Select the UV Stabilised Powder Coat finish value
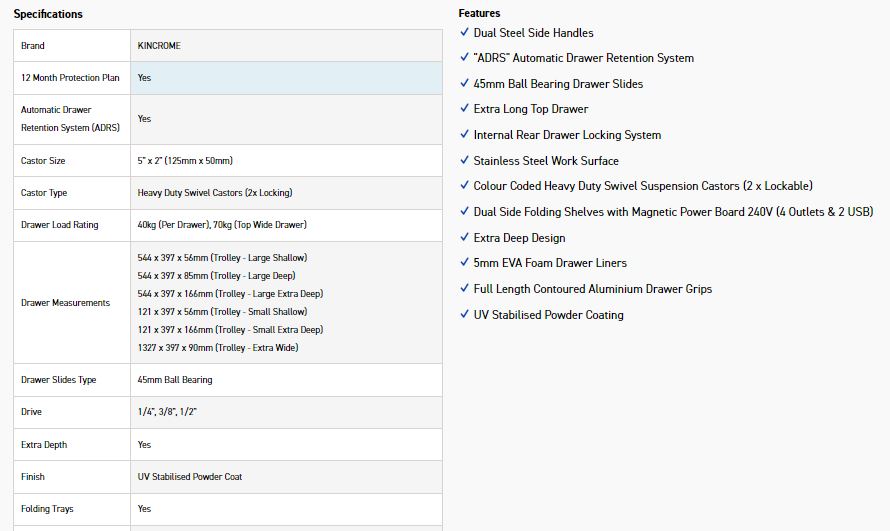The height and width of the screenshot is (531, 890). (x=190, y=477)
